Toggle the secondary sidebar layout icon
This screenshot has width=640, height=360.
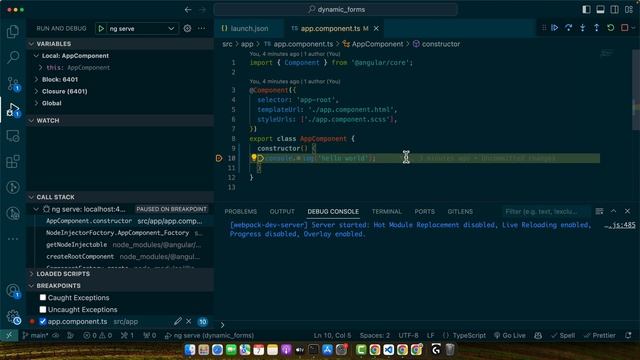[x=614, y=9]
